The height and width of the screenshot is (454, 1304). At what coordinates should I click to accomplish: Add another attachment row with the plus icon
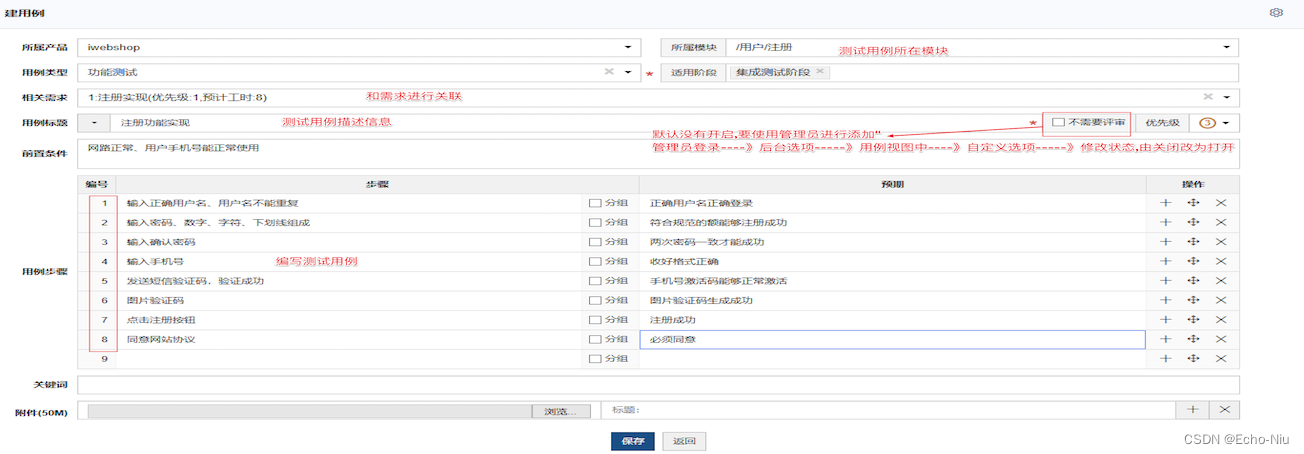[x=1192, y=410]
